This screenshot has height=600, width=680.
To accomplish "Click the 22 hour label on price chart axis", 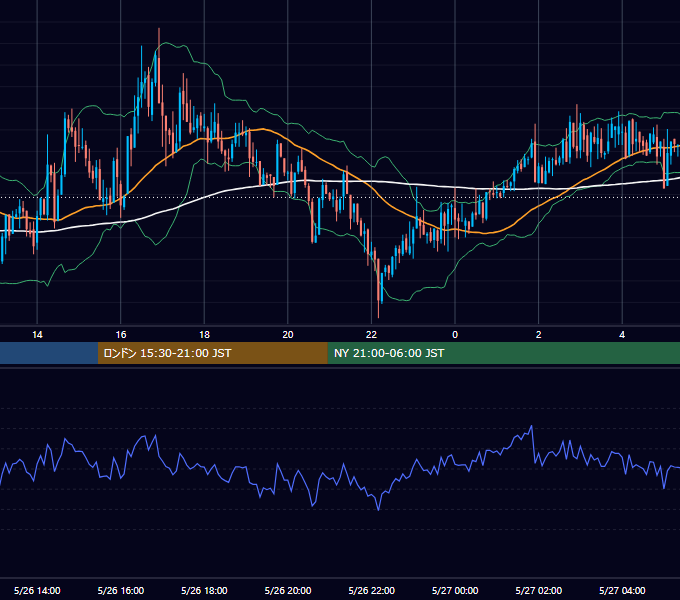I will pos(372,335).
